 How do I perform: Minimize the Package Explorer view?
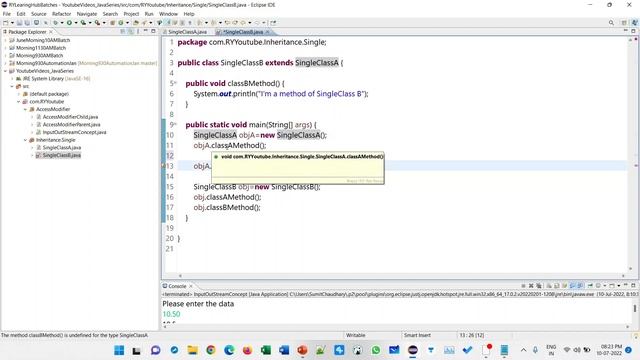point(145,31)
